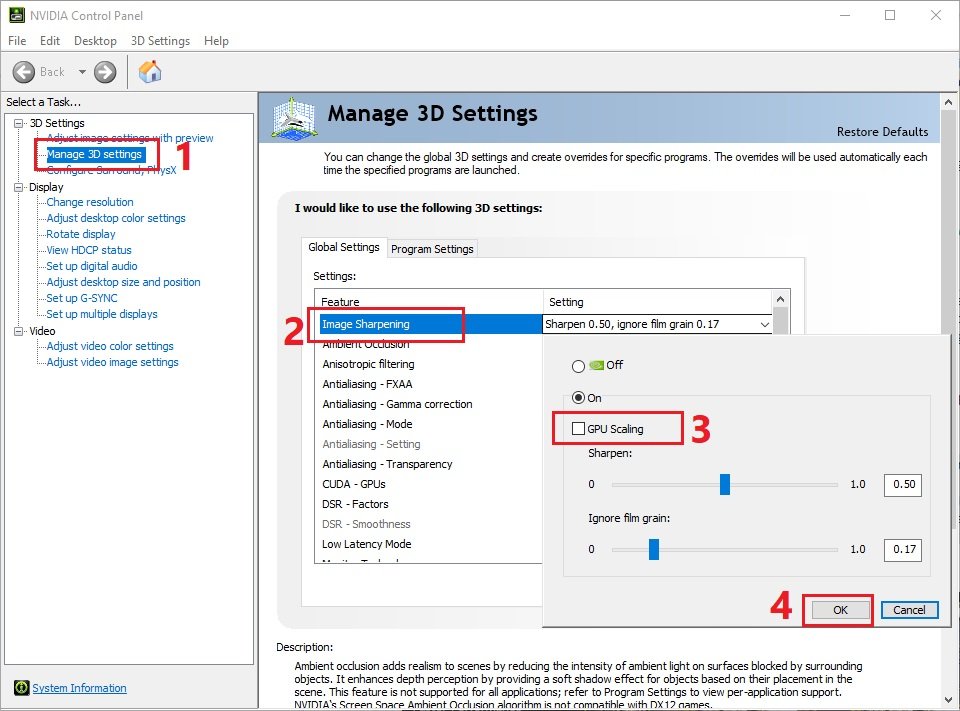Click the Ignore film grain slider handle
Image resolution: width=960 pixels, height=711 pixels.
654,549
